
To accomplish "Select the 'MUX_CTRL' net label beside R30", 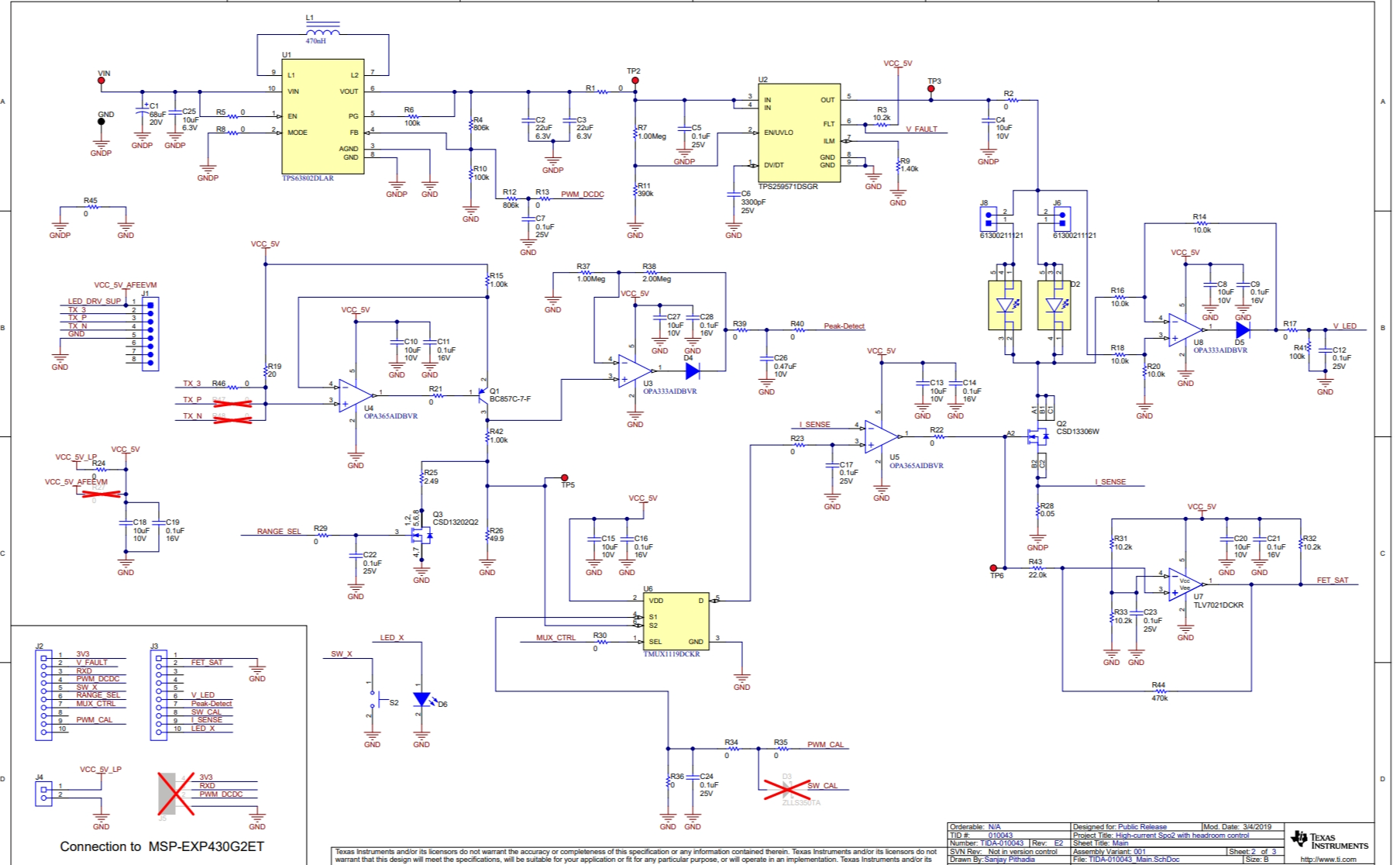I will [556, 638].
